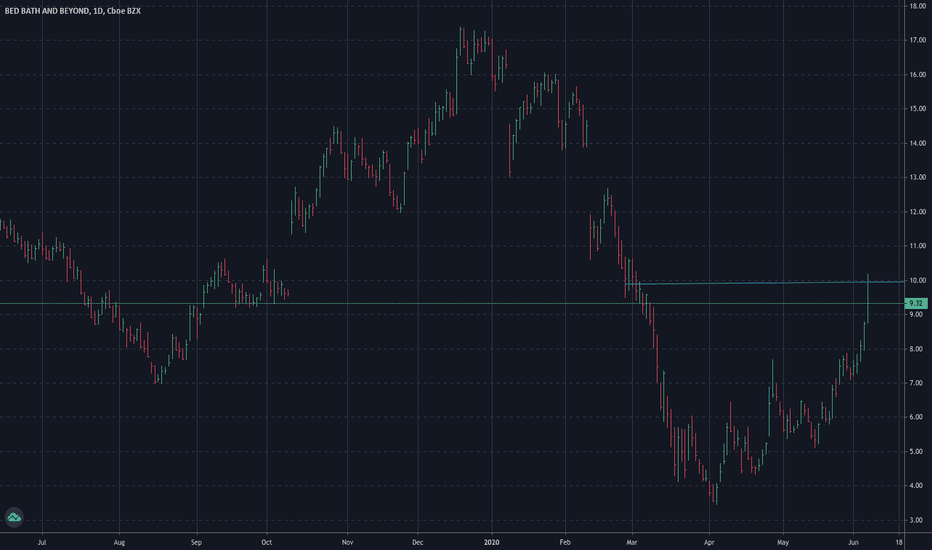This screenshot has width=932, height=550.
Task: Click the 10.00 price axis label
Action: tap(917, 281)
